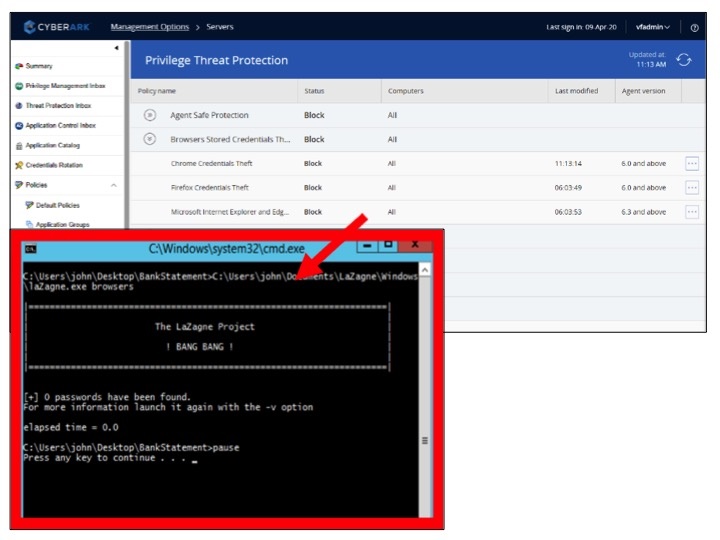Open Threat Protection Inbox
Screen dimensions: 720x540
pyautogui.click(x=58, y=106)
